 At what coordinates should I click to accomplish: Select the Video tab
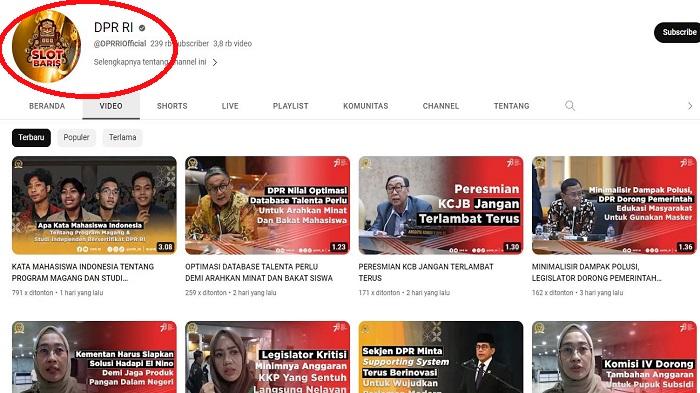111,106
